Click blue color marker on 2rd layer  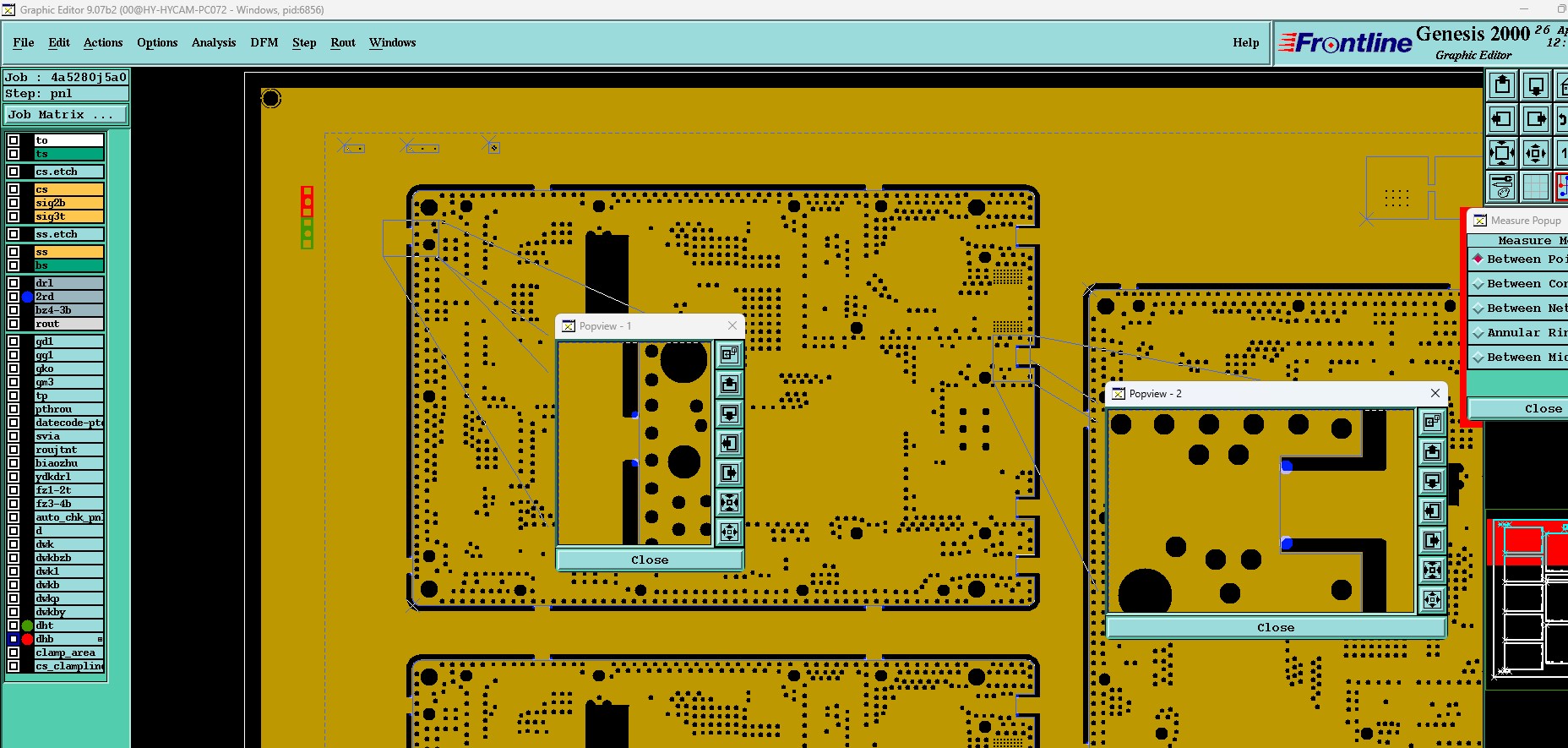28,297
